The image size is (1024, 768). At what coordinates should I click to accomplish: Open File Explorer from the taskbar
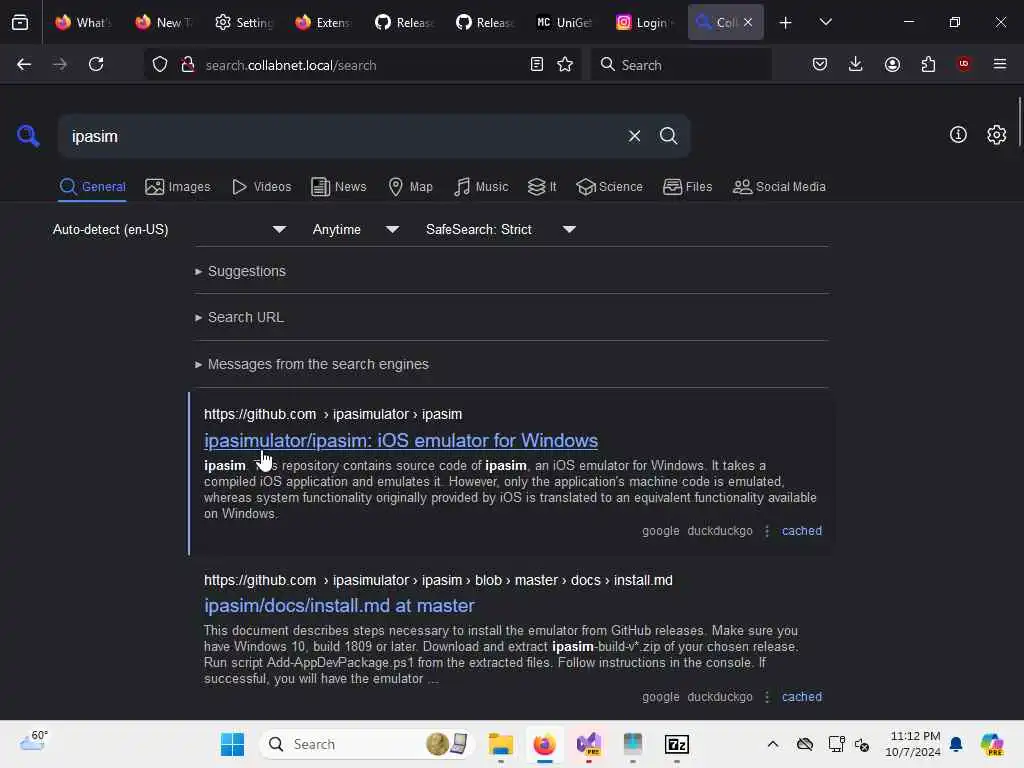[x=501, y=744]
